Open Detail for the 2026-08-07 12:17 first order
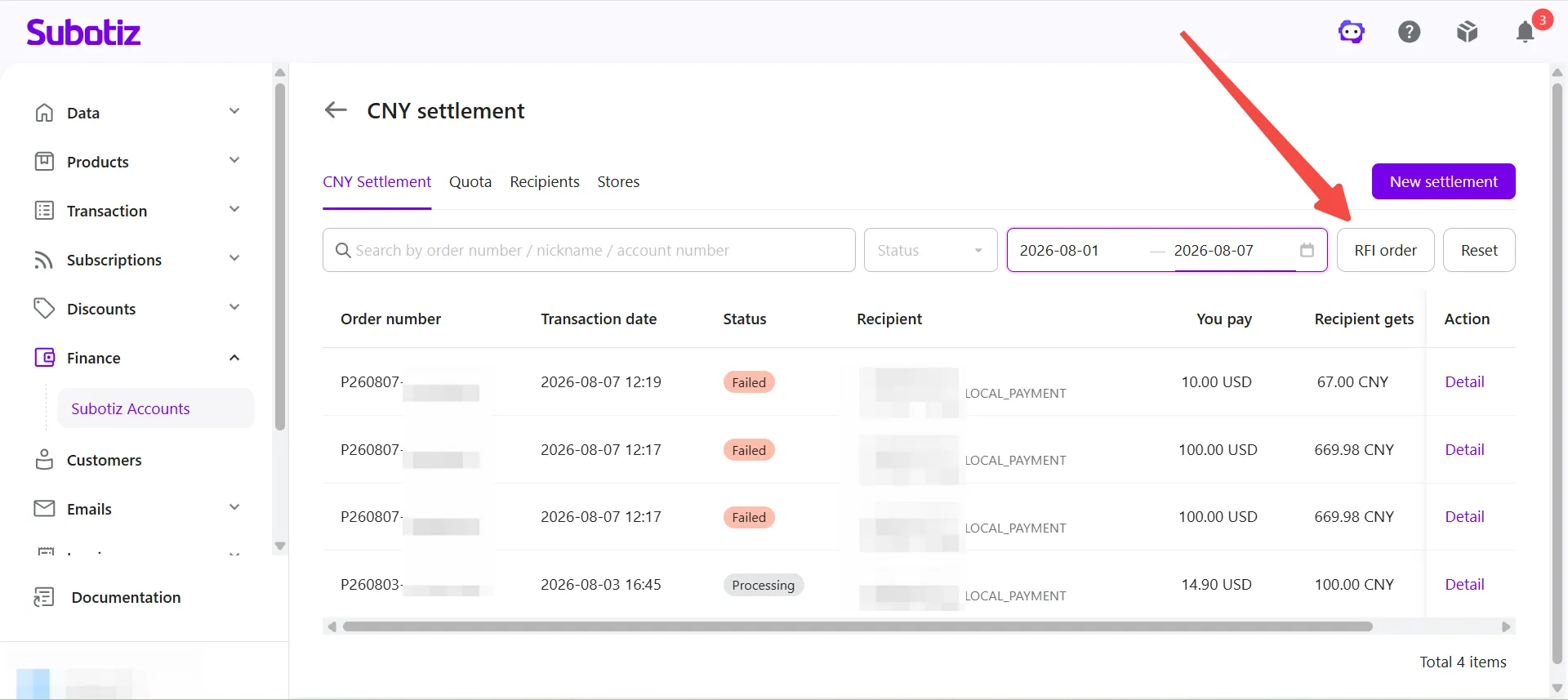Image resolution: width=1568 pixels, height=700 pixels. 1464,449
